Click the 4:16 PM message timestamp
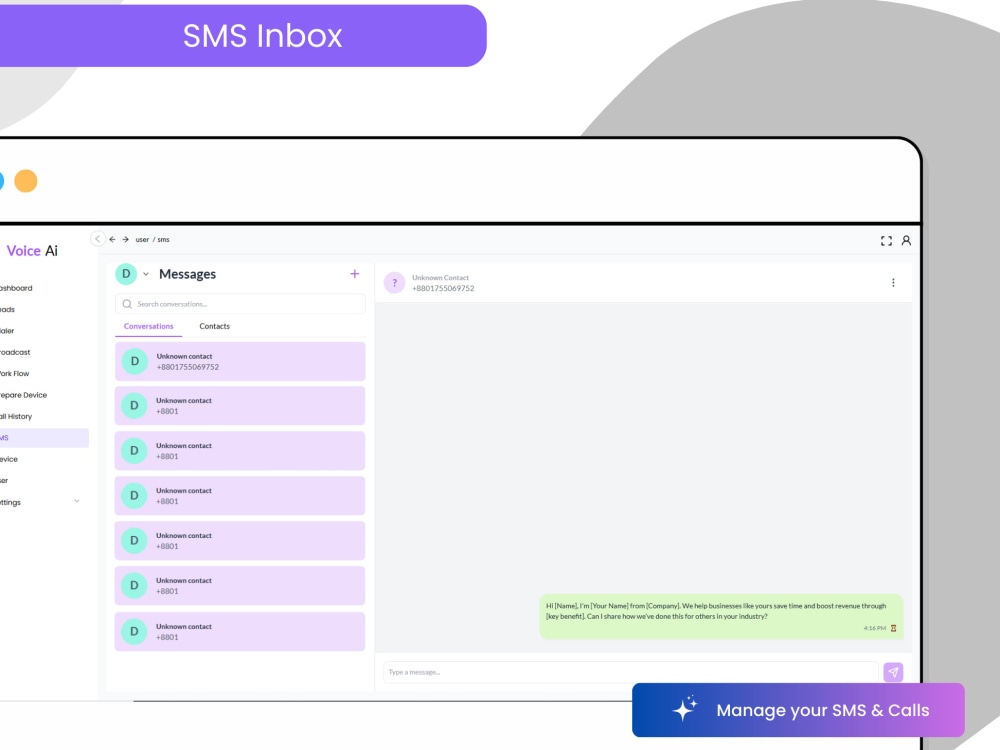The width and height of the screenshot is (1000, 750). point(874,628)
